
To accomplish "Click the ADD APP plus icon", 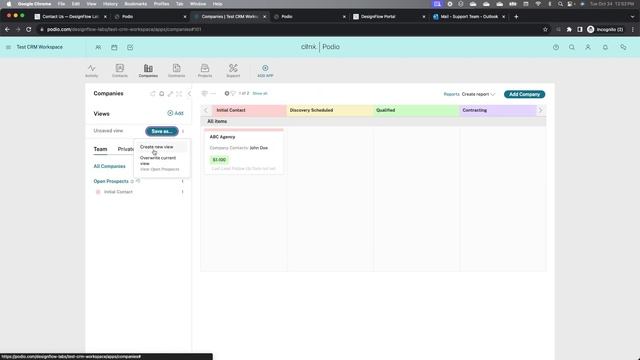I will point(265,68).
